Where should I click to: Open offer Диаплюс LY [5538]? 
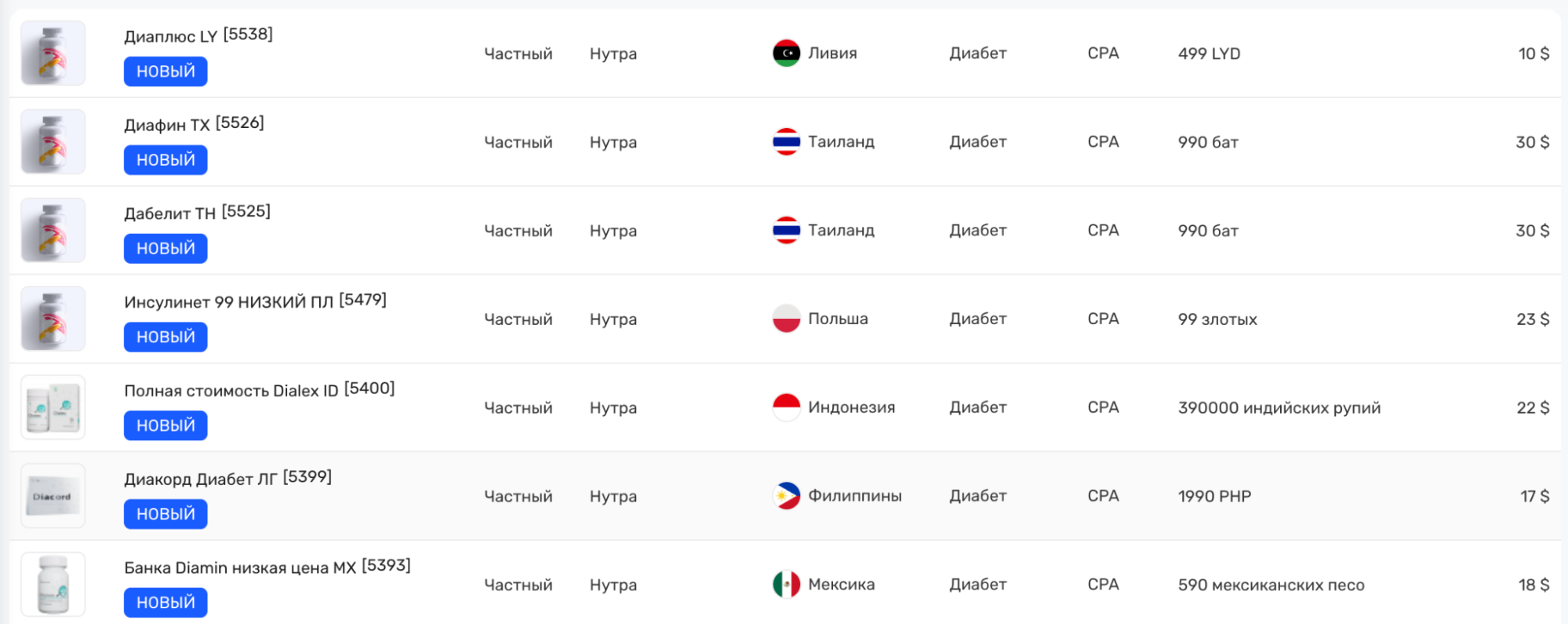pyautogui.click(x=198, y=35)
